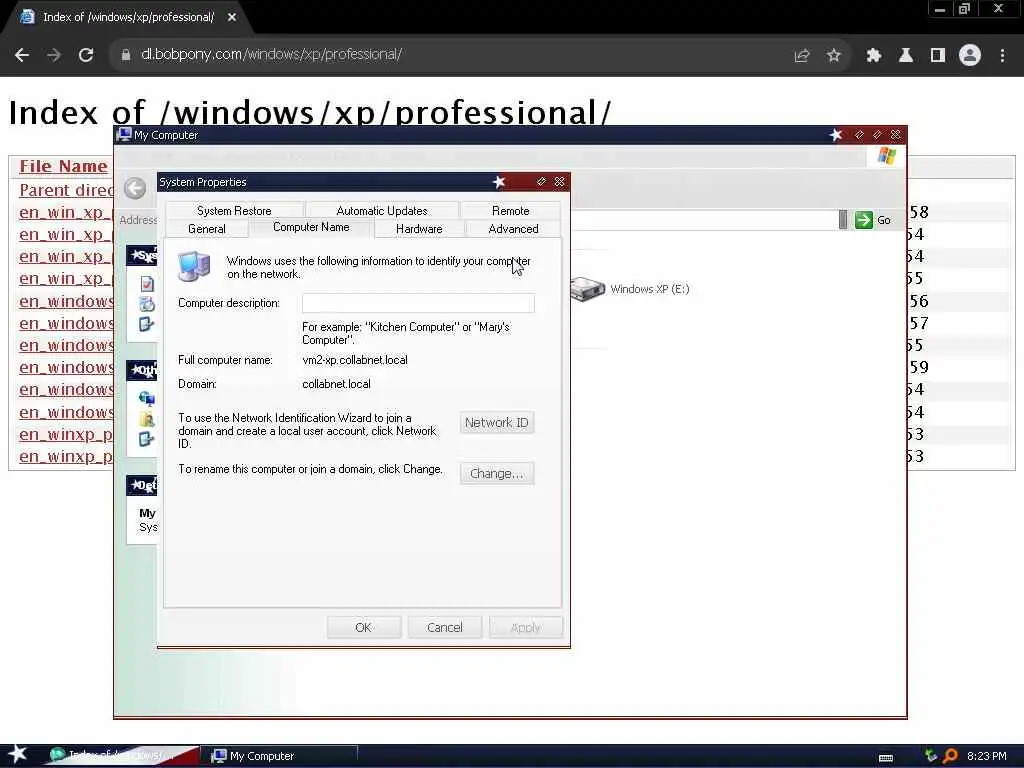Open the Parent directory link
The height and width of the screenshot is (768, 1024).
pos(66,190)
